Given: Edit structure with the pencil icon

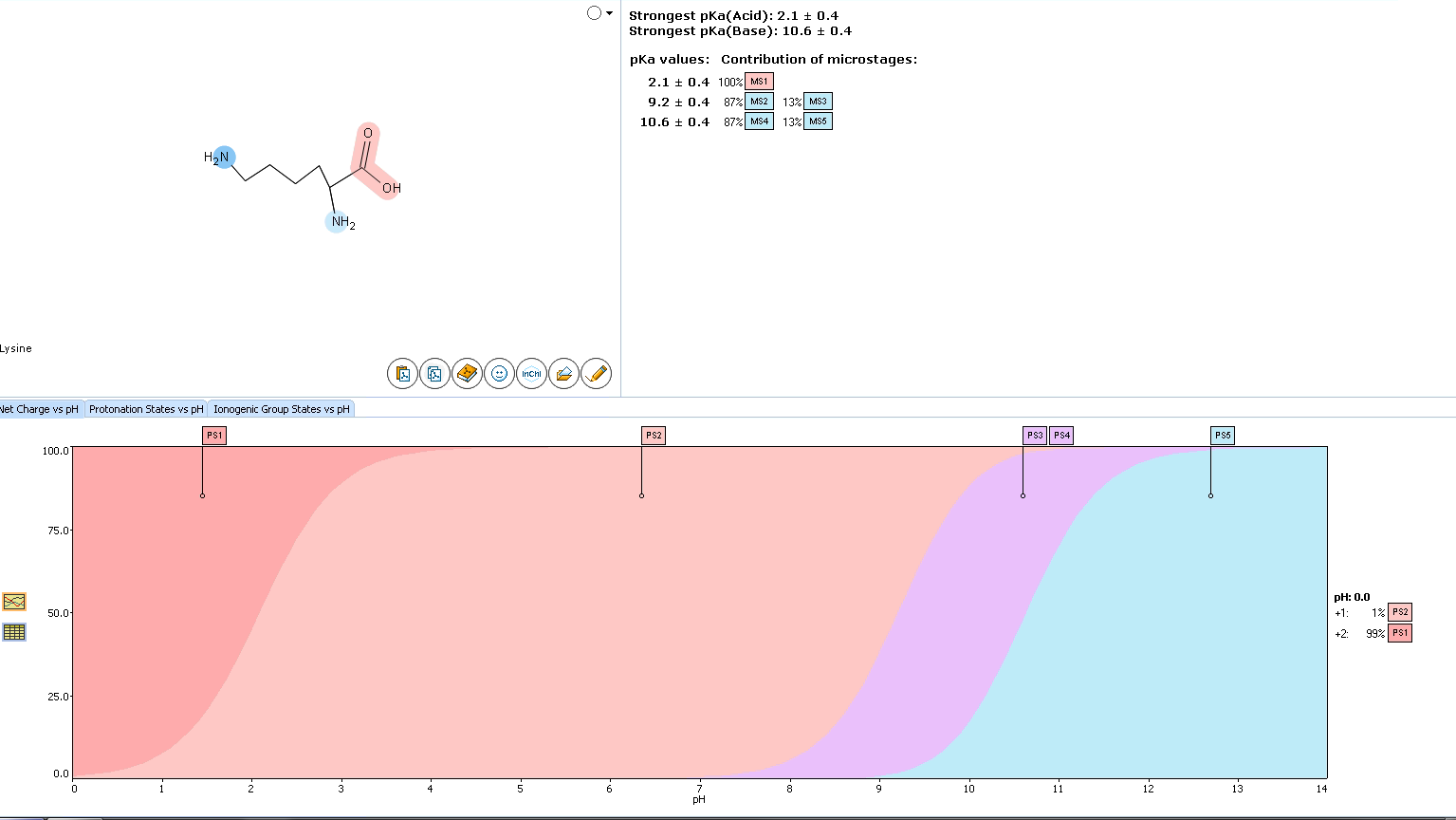Looking at the screenshot, I should tap(596, 374).
